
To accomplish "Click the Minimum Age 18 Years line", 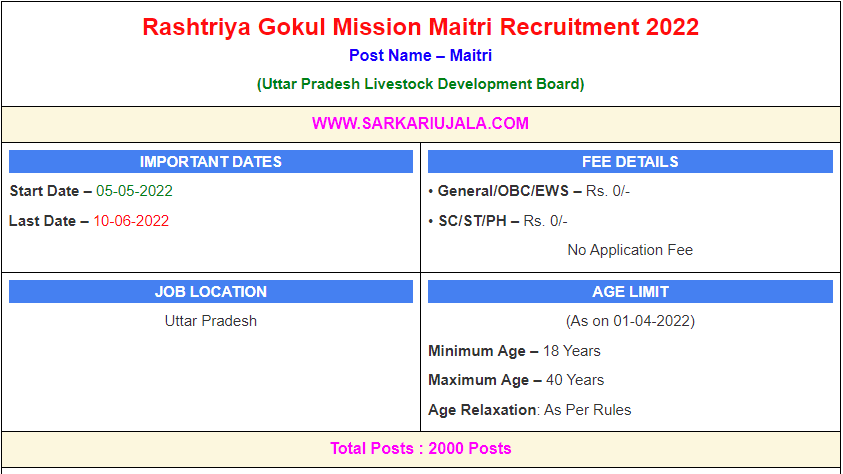I will (x=514, y=351).
